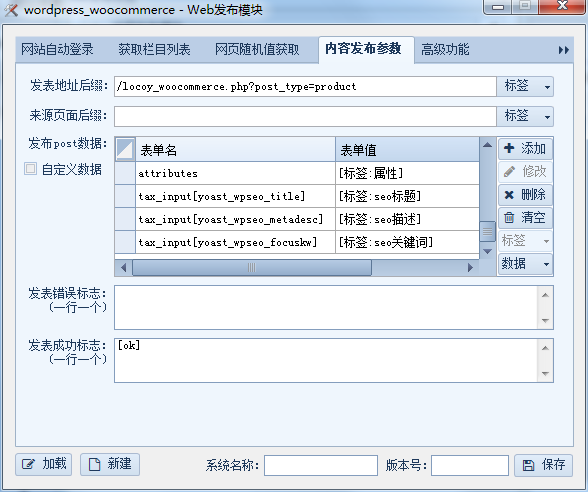588x492 pixels.
Task: Click the [标签:seo标题] value cell
Action: [407, 196]
